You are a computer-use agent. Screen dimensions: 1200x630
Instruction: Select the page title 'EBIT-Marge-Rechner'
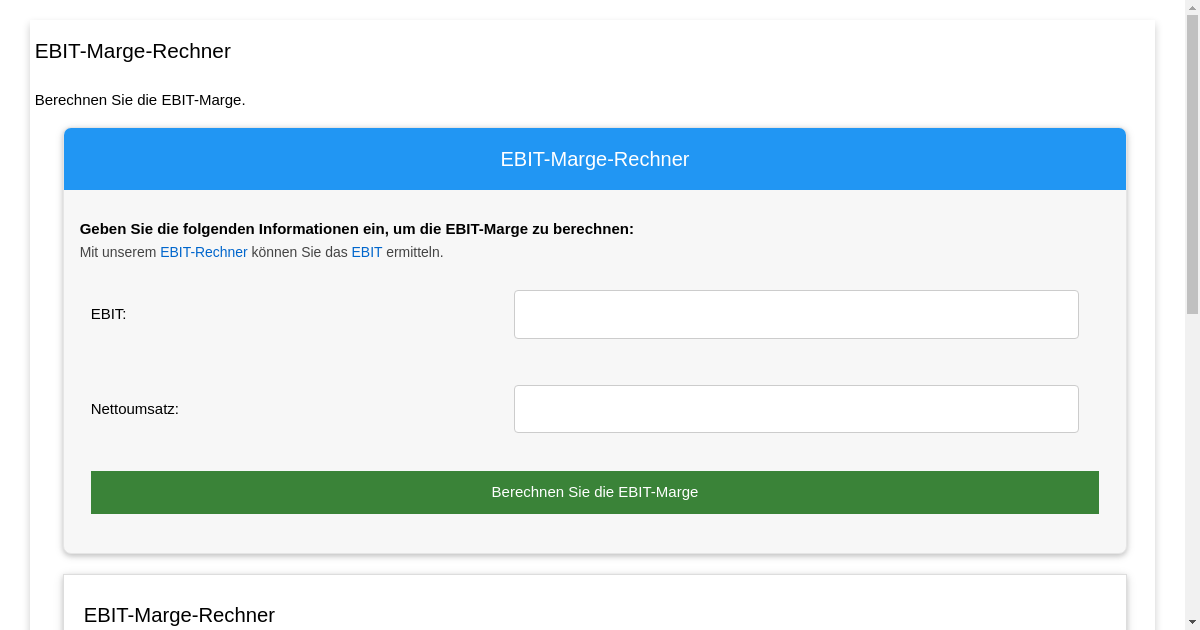click(133, 51)
